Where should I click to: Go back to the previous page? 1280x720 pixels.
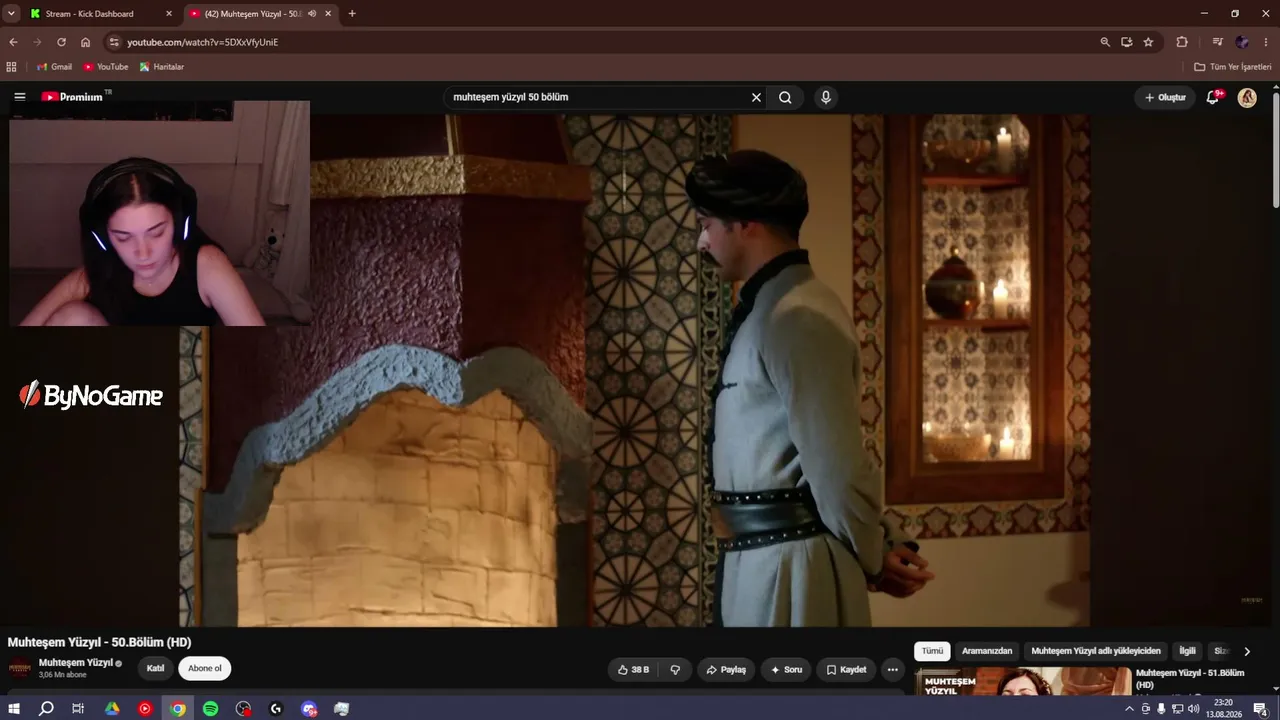(x=13, y=42)
